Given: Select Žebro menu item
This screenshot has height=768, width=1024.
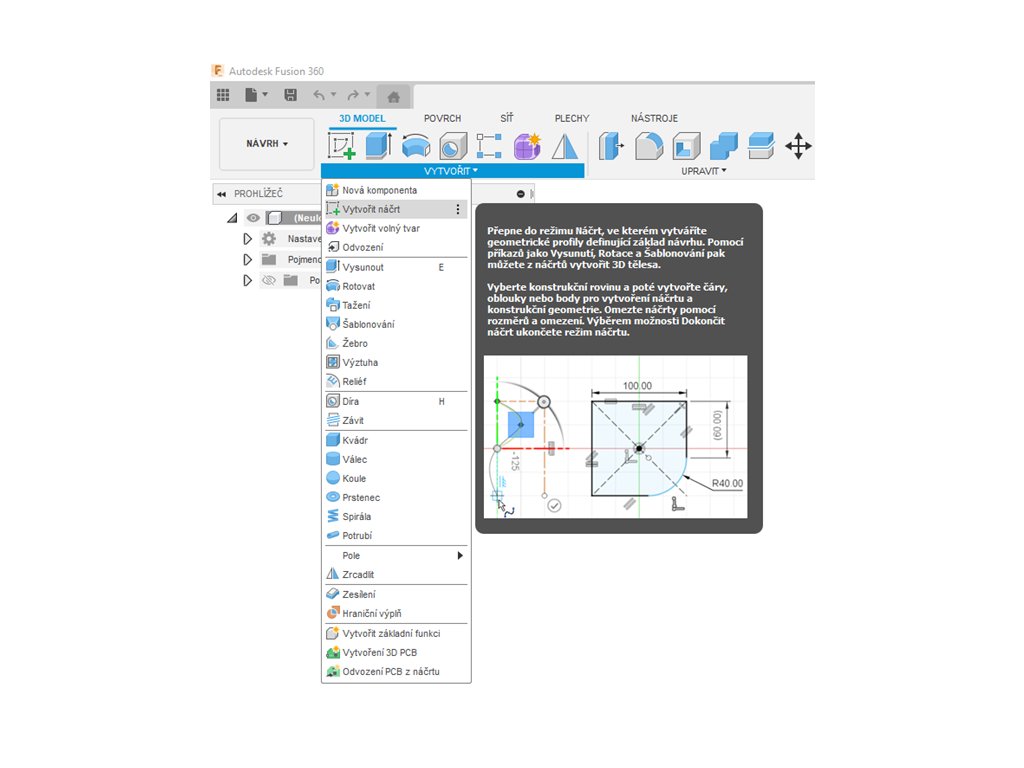Looking at the screenshot, I should (x=396, y=343).
